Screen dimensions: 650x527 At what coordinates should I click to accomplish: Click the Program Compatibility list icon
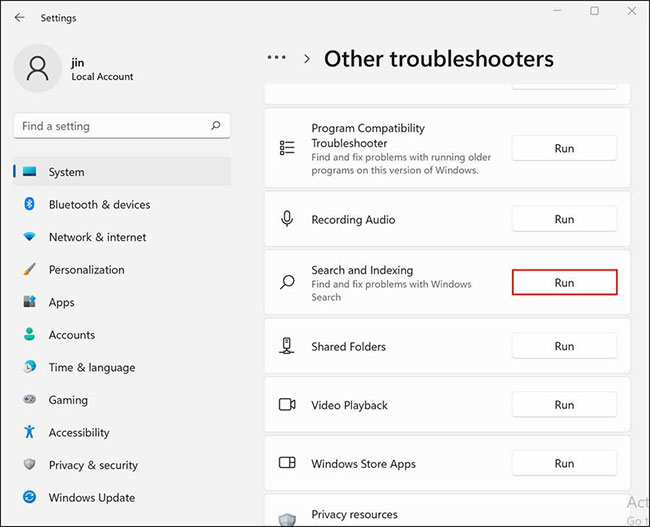point(287,148)
